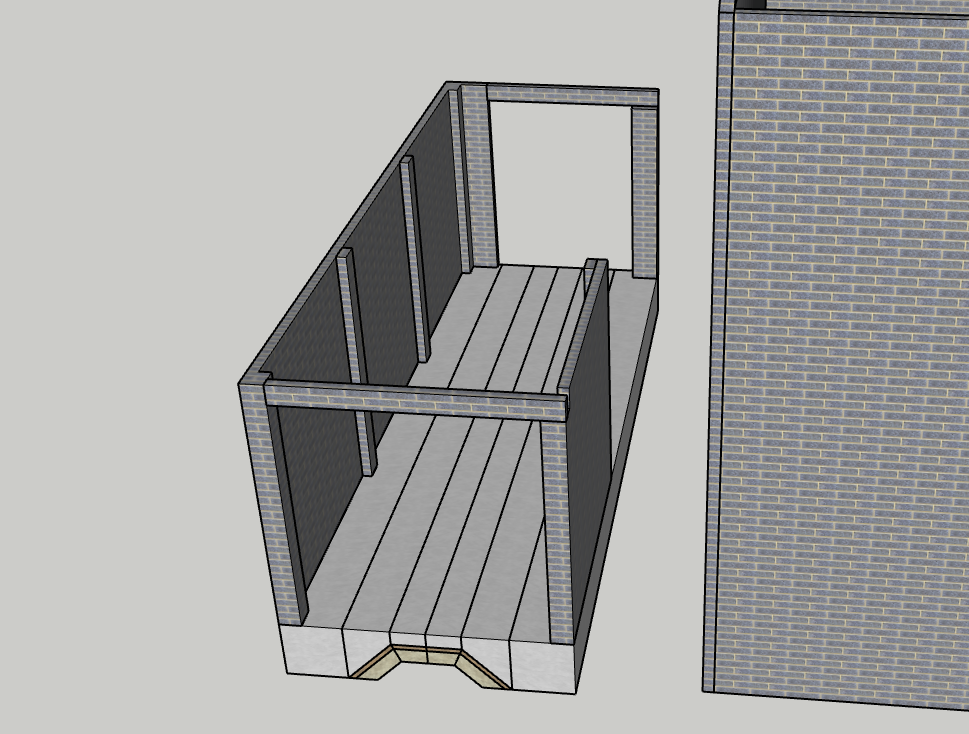Click the trapezoidal opening at the base
The width and height of the screenshot is (969, 734).
(x=430, y=682)
